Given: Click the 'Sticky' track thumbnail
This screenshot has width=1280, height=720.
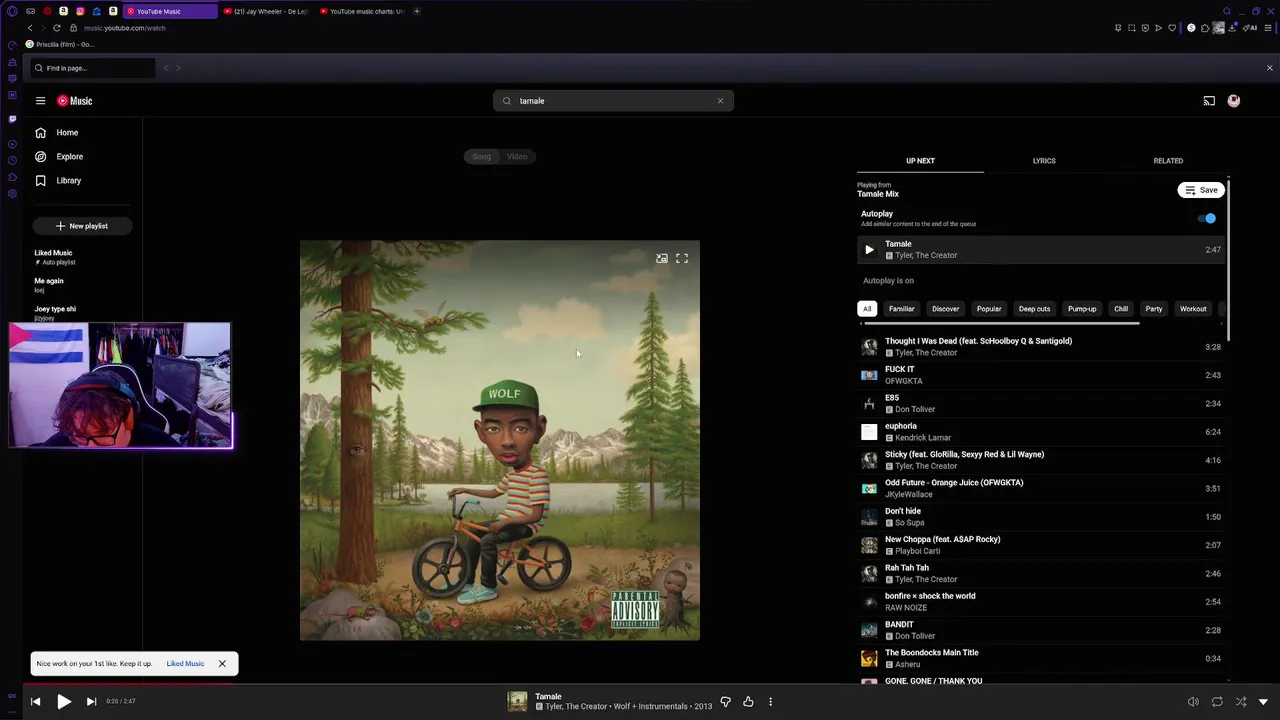Looking at the screenshot, I should (869, 460).
